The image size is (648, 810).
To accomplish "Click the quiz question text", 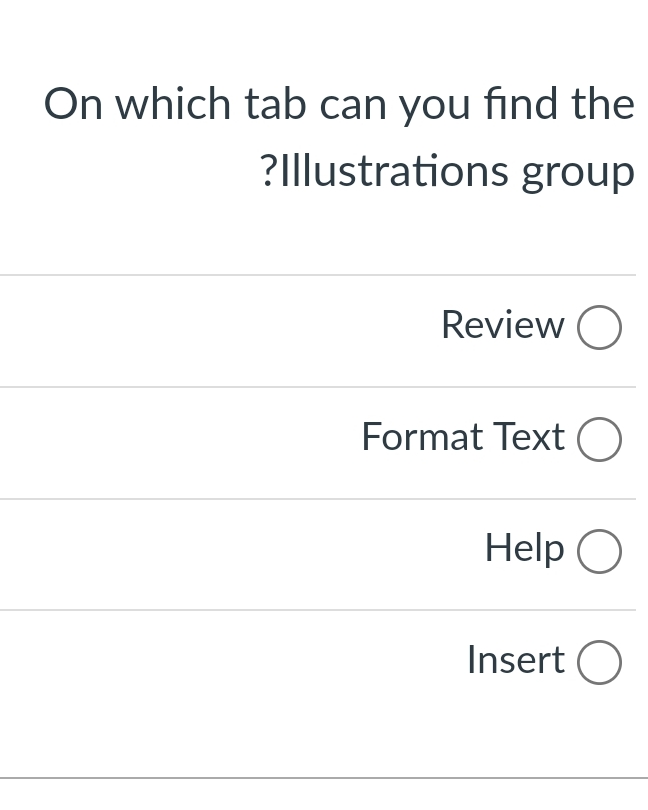I will [x=339, y=135].
